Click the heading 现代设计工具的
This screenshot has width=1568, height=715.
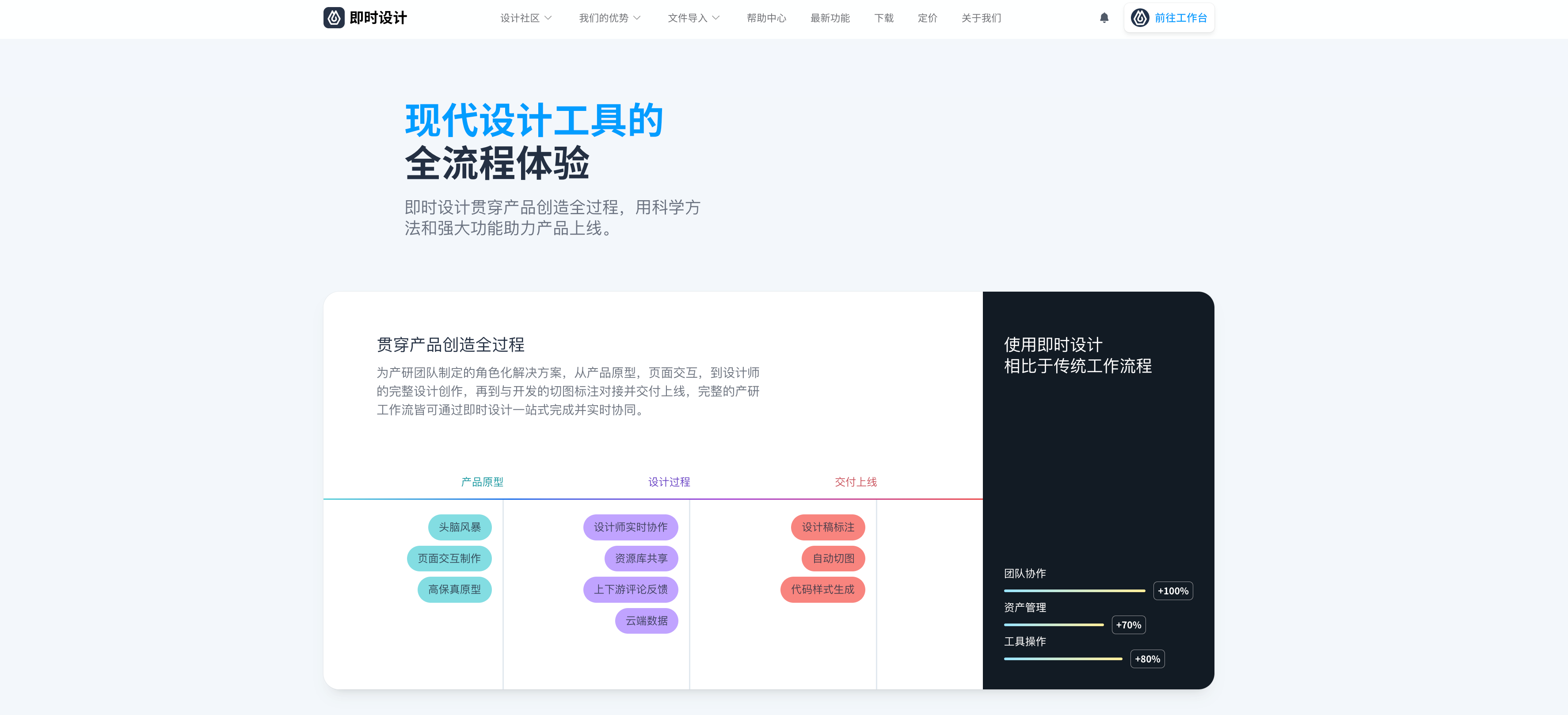(x=534, y=121)
